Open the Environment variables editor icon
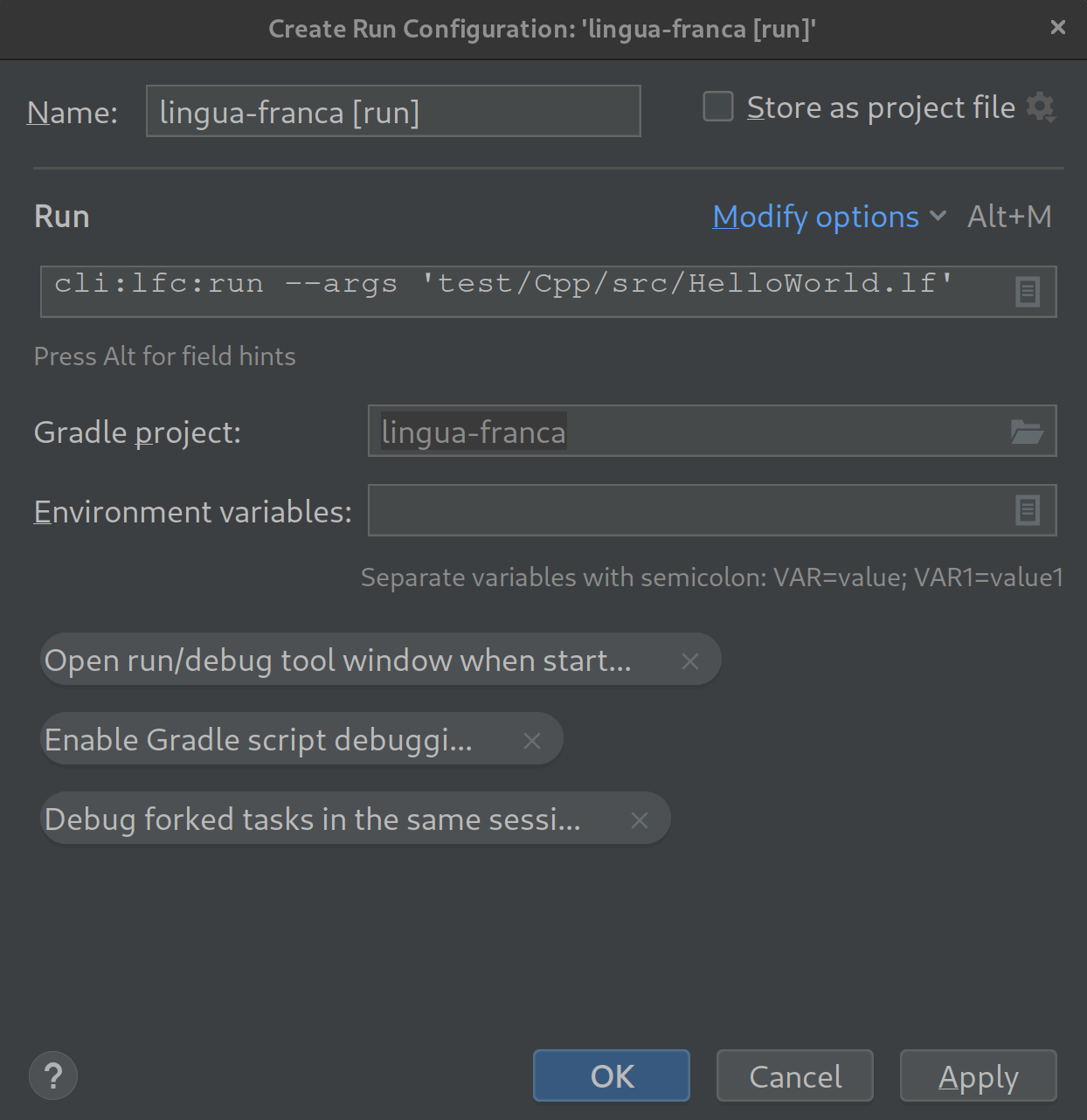The width and height of the screenshot is (1087, 1120). [x=1028, y=510]
